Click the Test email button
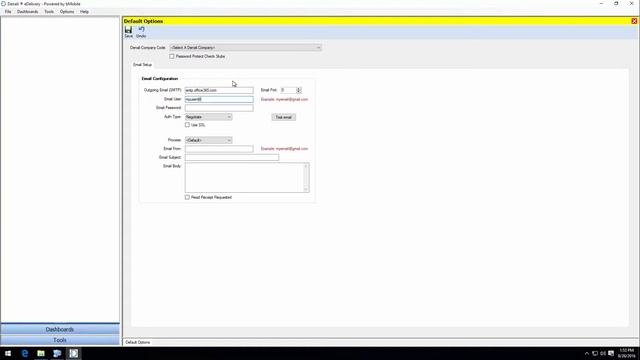The width and height of the screenshot is (640, 360). tap(284, 118)
